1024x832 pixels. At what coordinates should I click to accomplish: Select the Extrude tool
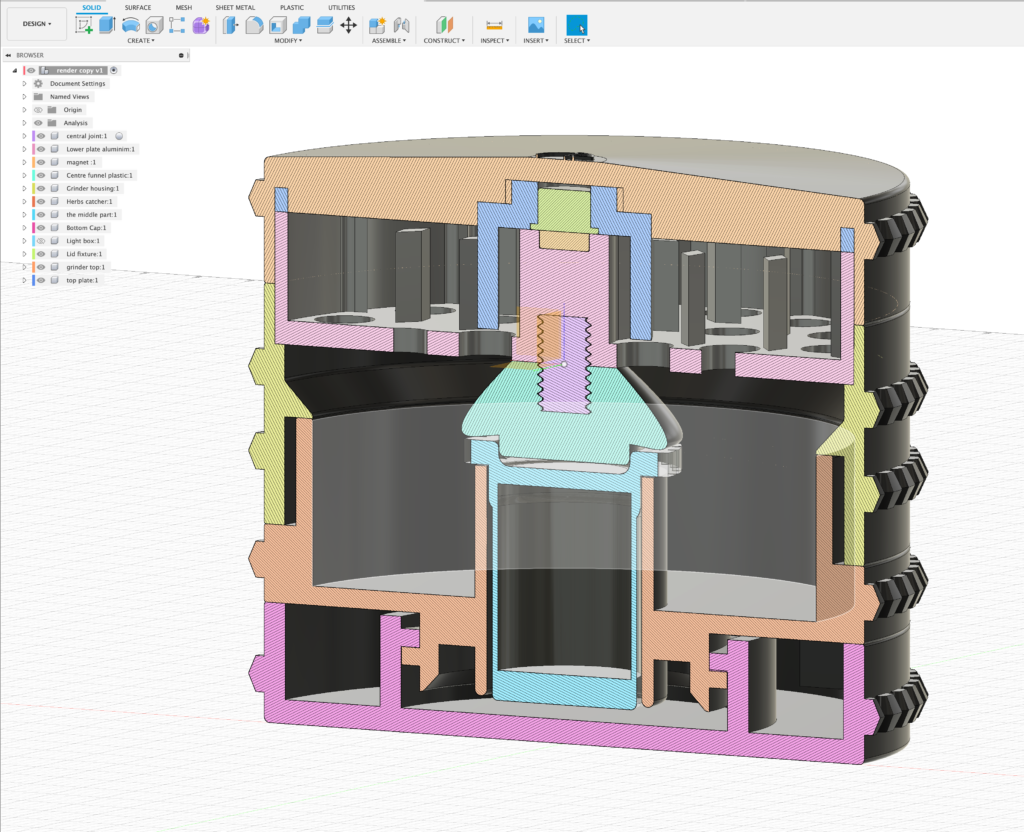107,25
